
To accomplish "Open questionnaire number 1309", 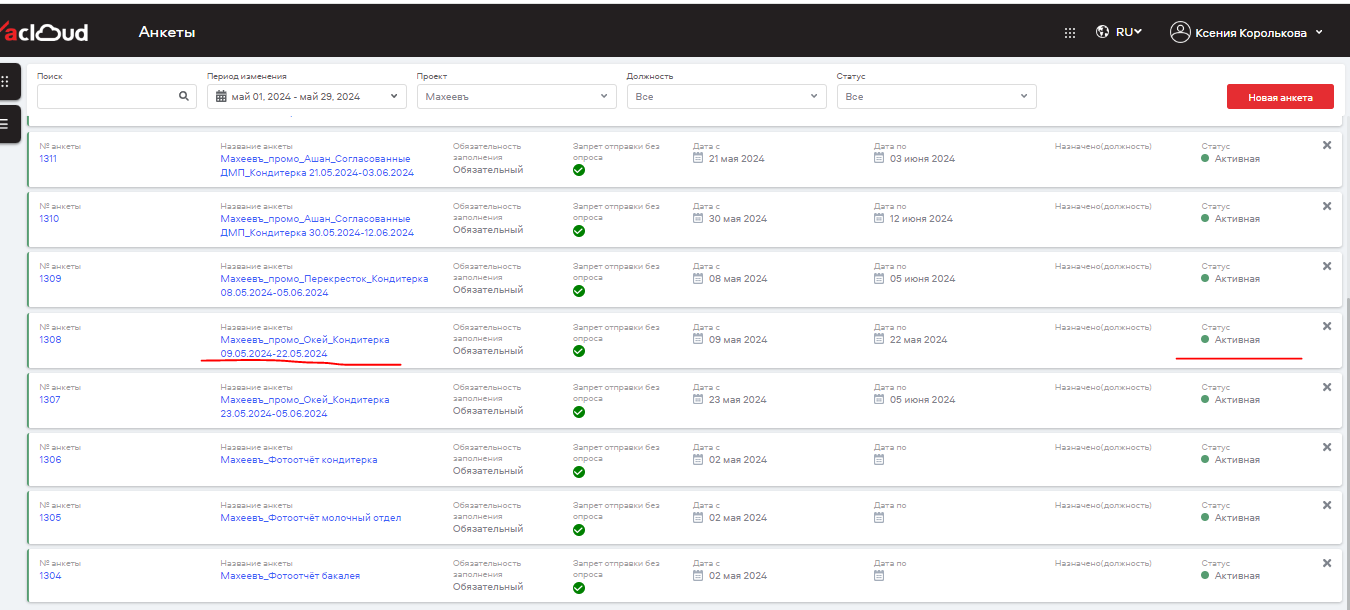I will point(50,278).
